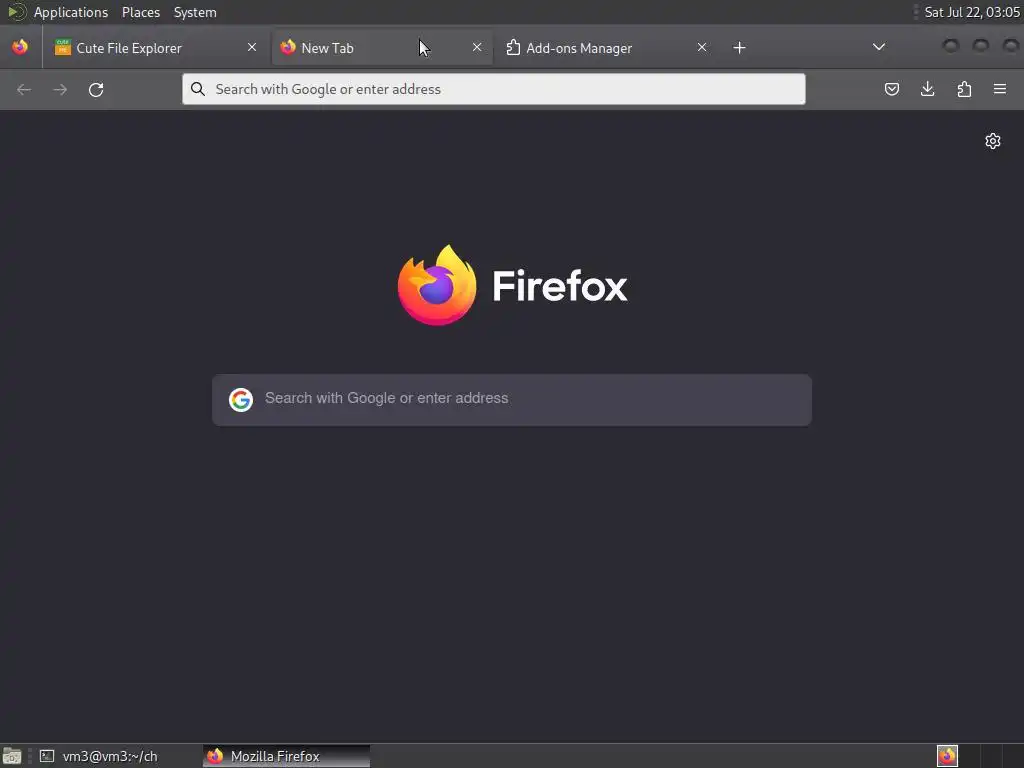Click the Firefox workspace thumbnail in bottom panel
1024x768 pixels.
[x=947, y=756]
